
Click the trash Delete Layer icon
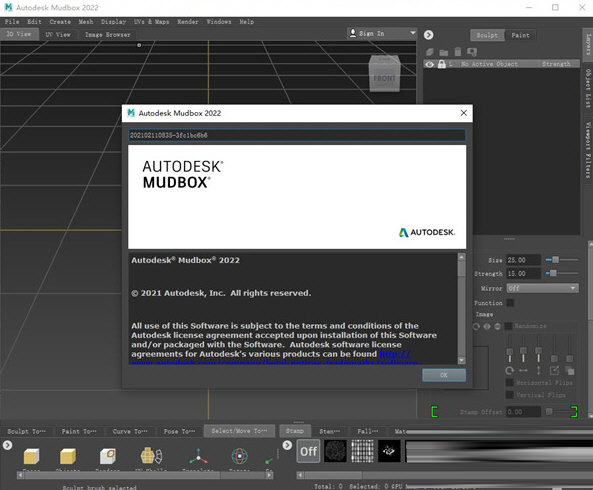tap(458, 52)
